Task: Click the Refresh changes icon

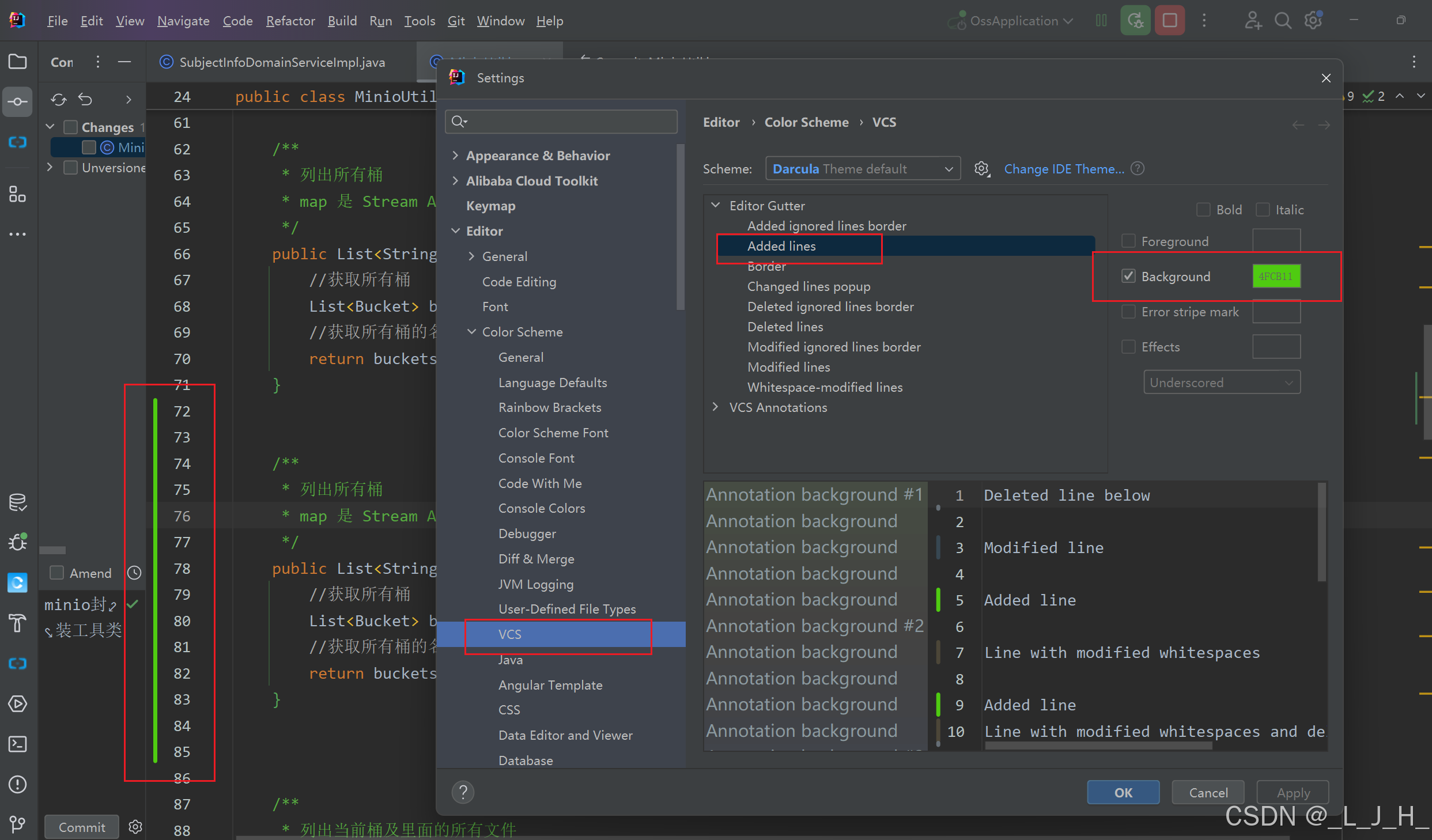Action: tap(58, 100)
